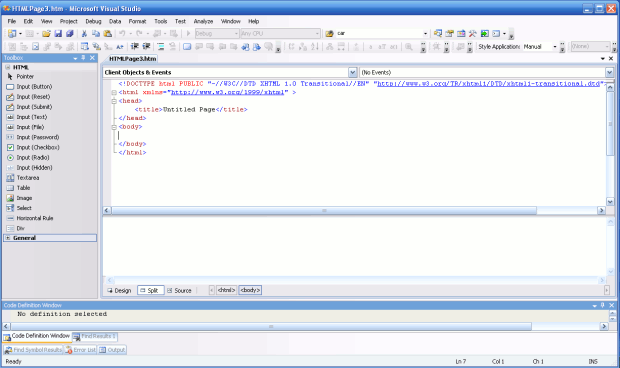The image size is (620, 368).
Task: Click the <body> tag navigator button
Action: (250, 290)
